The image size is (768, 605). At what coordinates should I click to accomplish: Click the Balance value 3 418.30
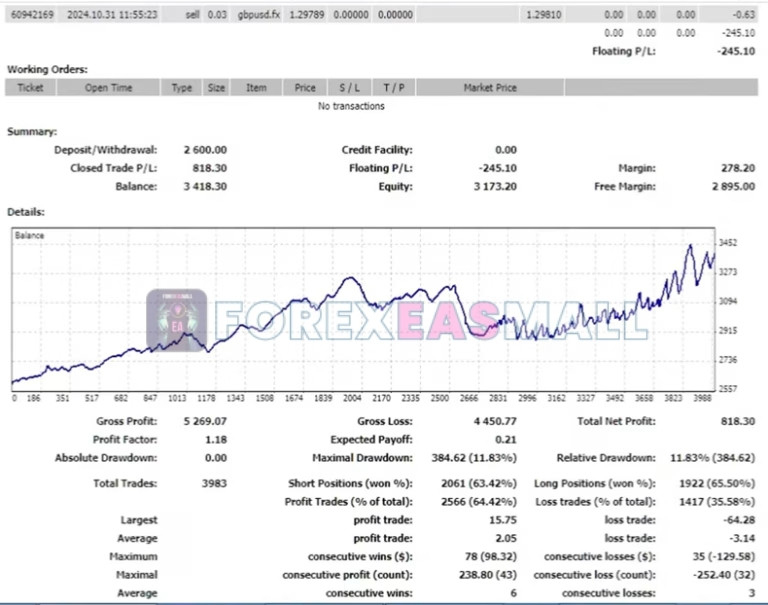pyautogui.click(x=205, y=187)
